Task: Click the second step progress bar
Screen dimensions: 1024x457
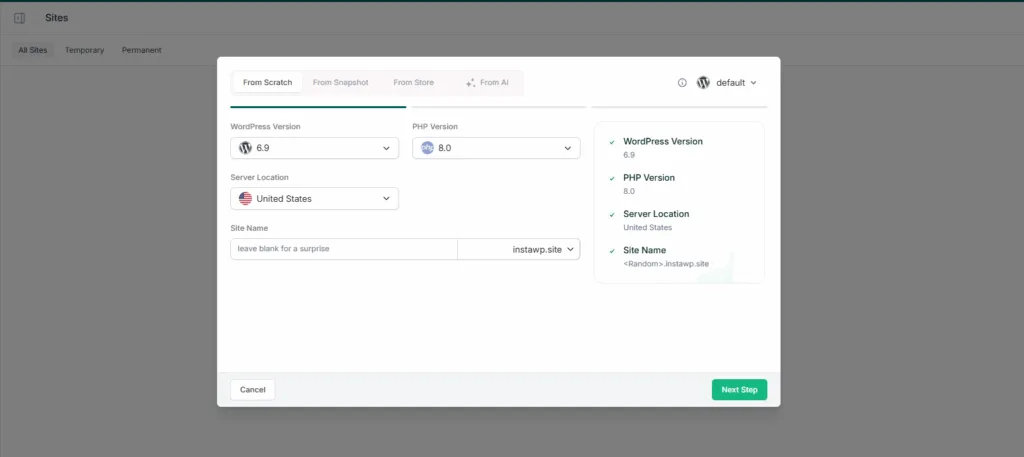Action: pyautogui.click(x=499, y=106)
